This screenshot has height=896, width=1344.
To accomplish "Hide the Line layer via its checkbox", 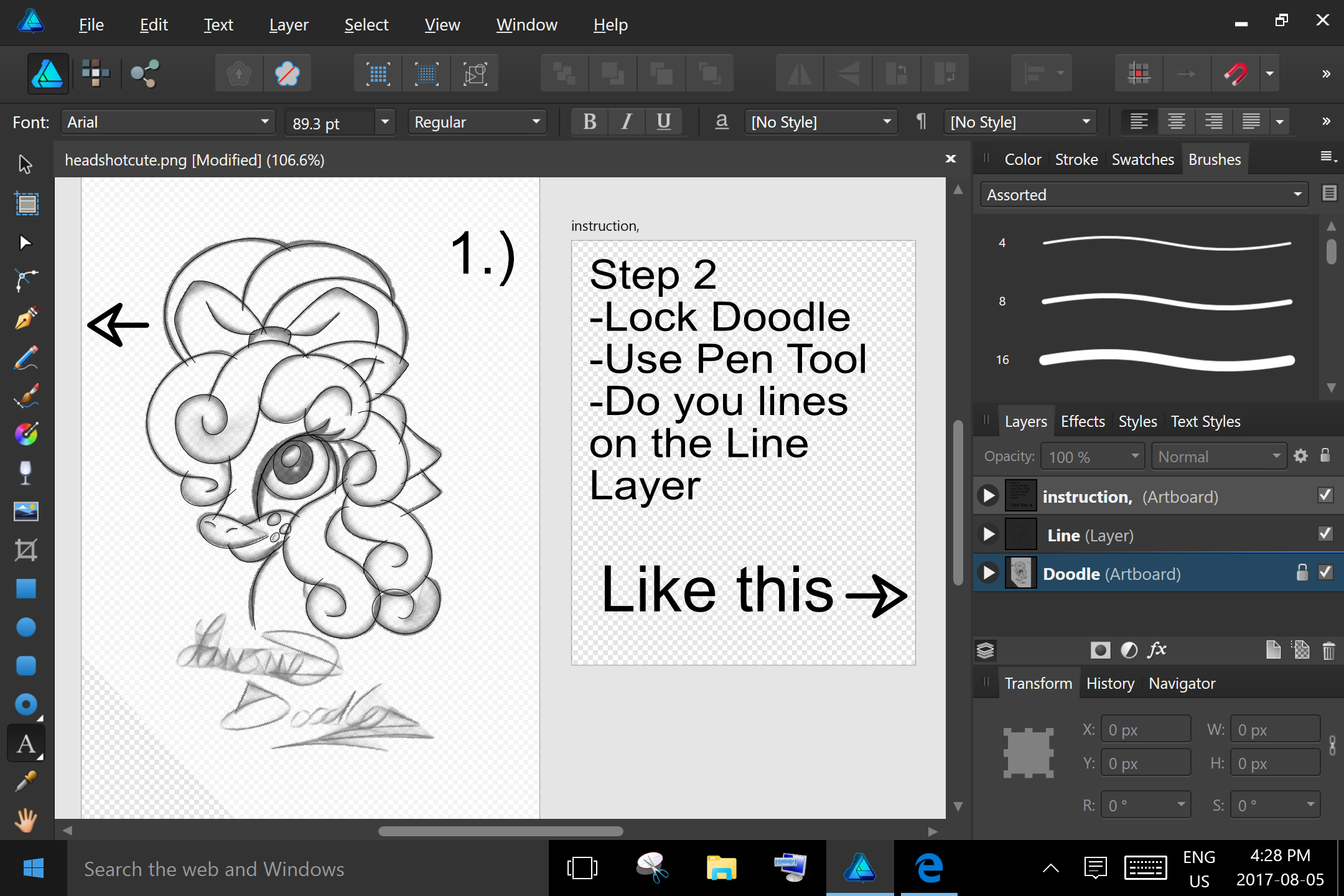I will click(x=1325, y=534).
